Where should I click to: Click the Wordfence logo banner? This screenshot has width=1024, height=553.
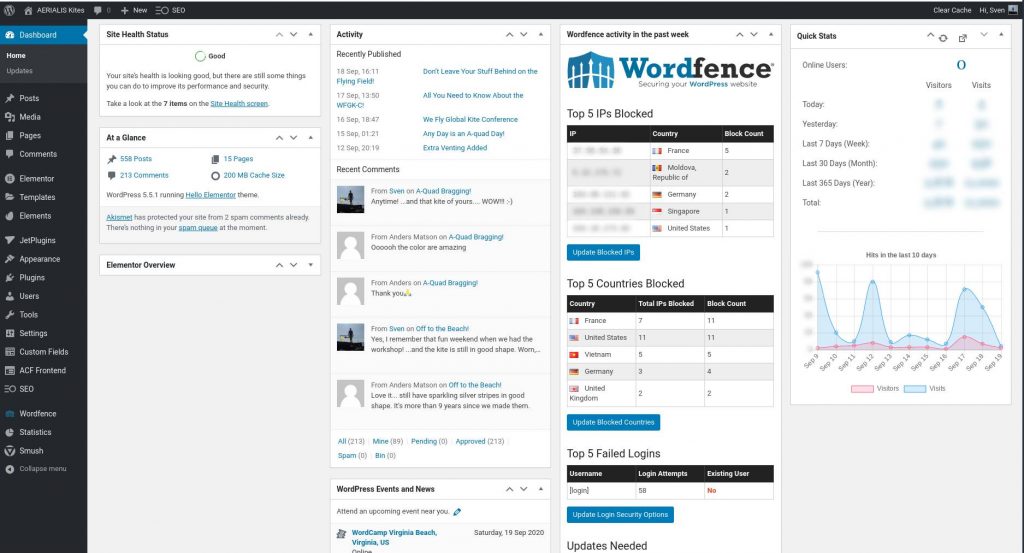tap(670, 71)
